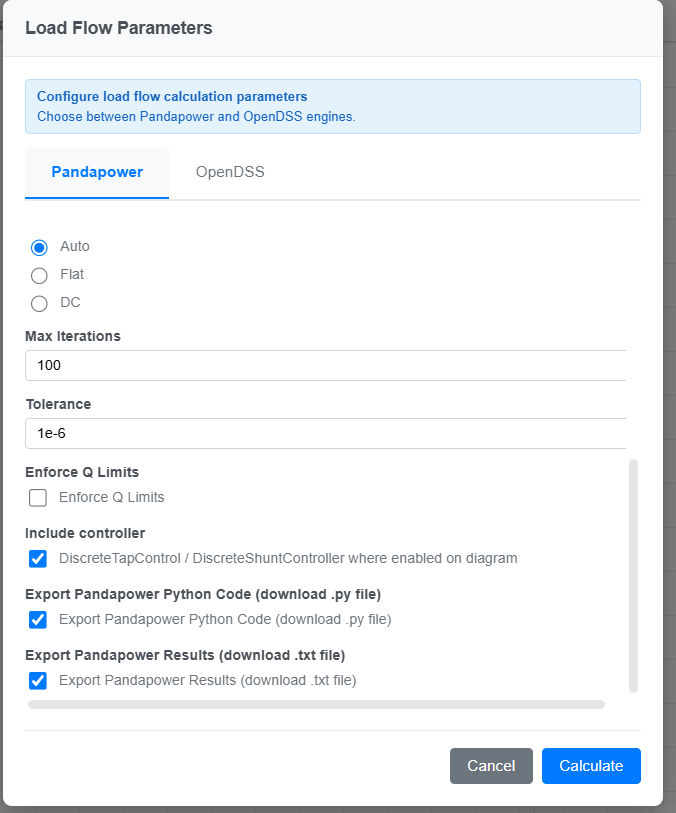Viewport: 676px width, 813px height.
Task: Select the Flat initialization option
Action: click(38, 275)
